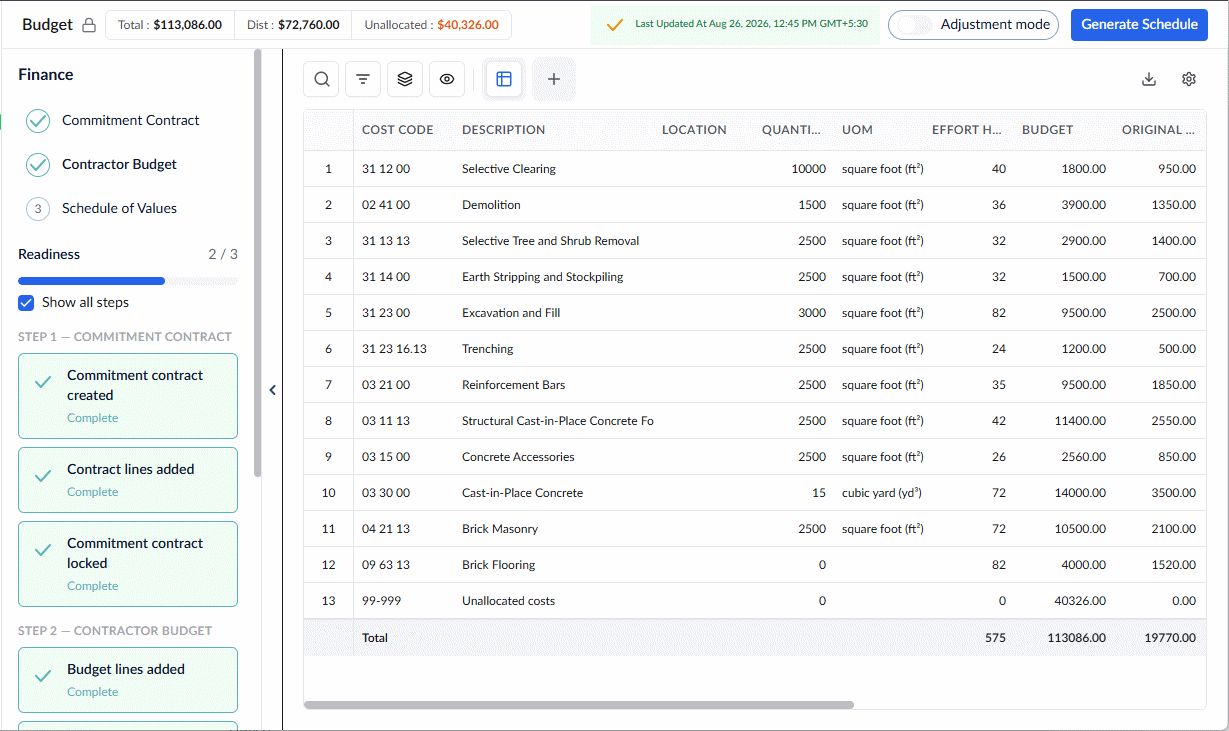
Task: Click the Readiness progress bar
Action: (x=128, y=281)
